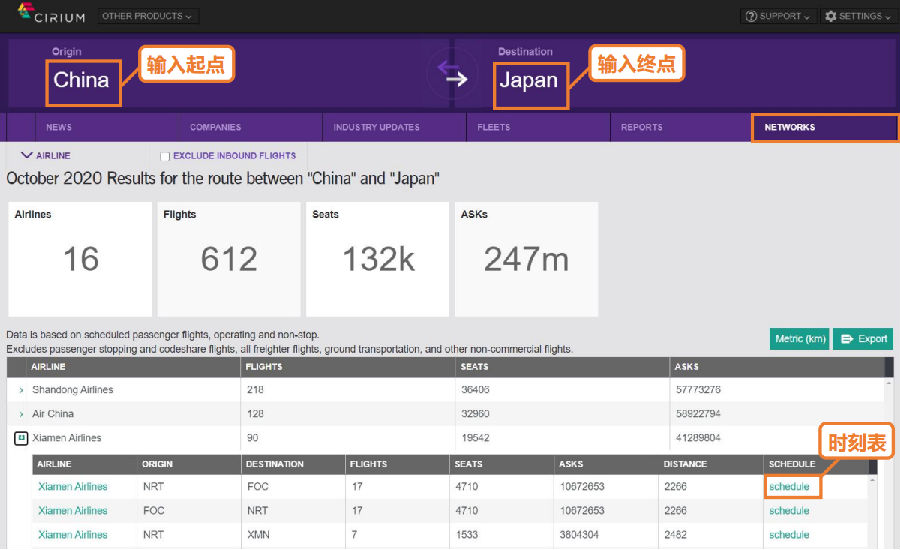Viewport: 900px width, 550px height.
Task: Go to the Industry Updates tab
Action: 376,127
